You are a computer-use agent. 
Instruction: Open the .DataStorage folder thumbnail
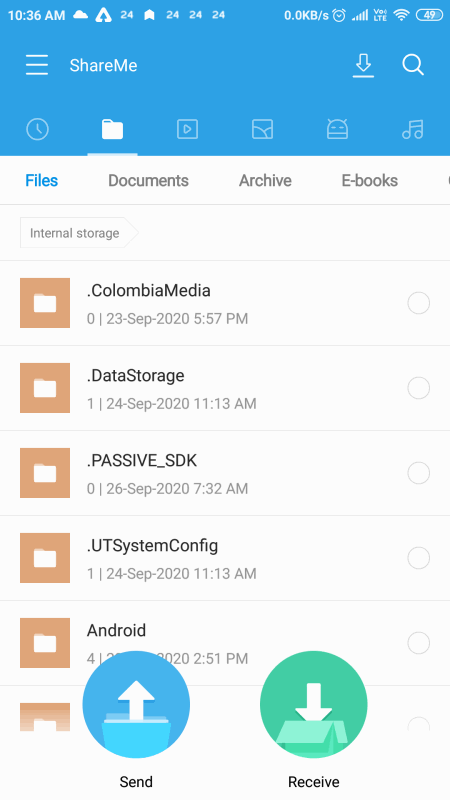[45, 388]
